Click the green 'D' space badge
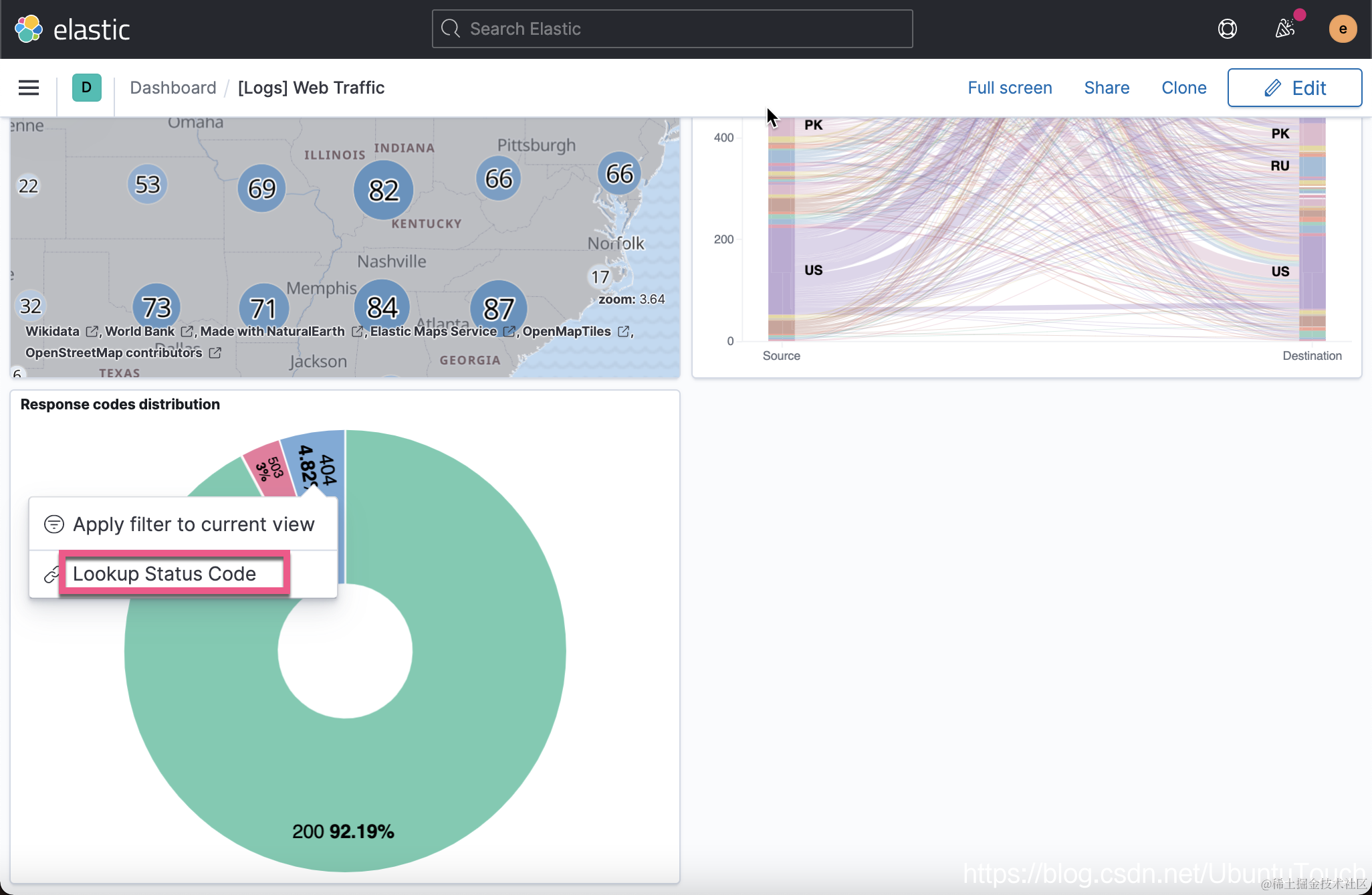The height and width of the screenshot is (895, 1372). point(86,88)
